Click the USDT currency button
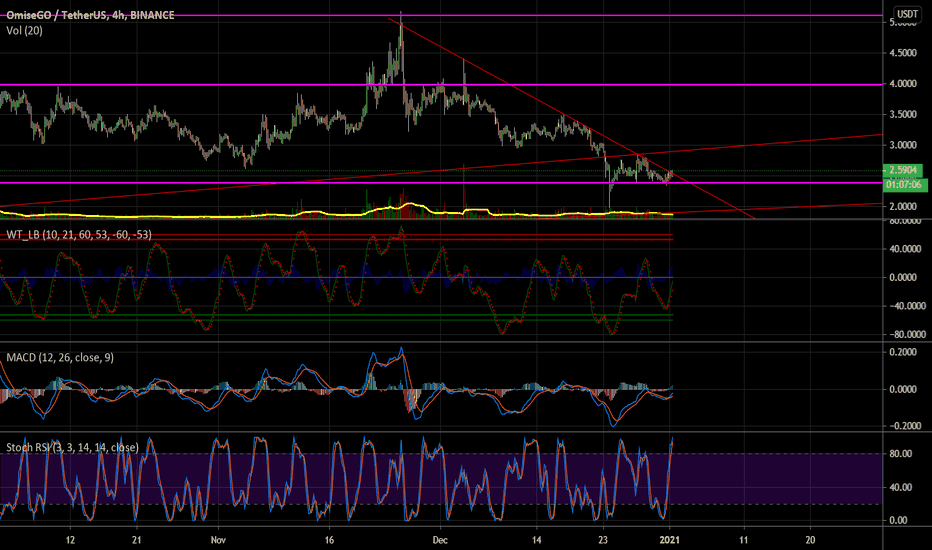 [x=907, y=14]
